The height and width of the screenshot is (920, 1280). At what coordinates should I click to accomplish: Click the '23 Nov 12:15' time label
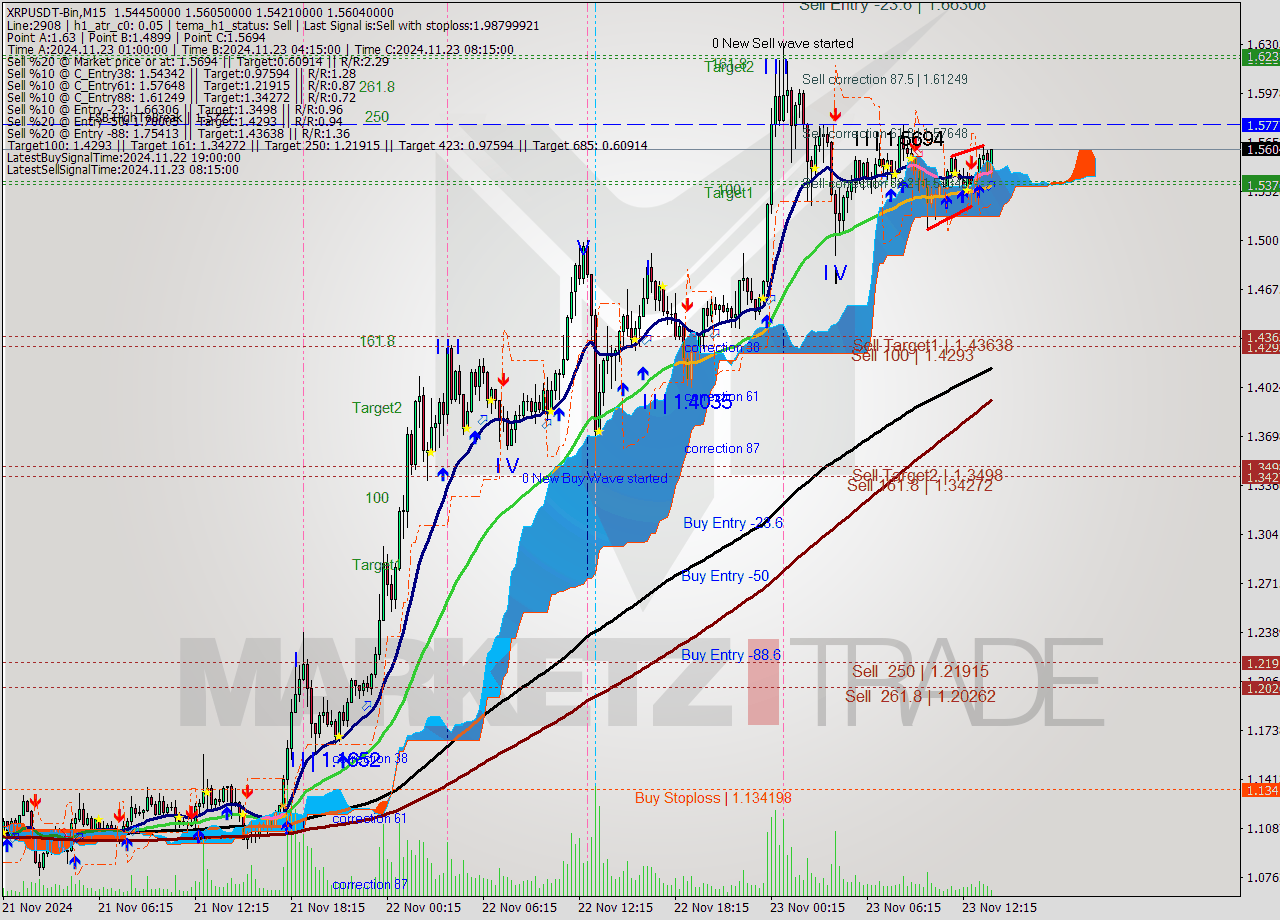[998, 907]
